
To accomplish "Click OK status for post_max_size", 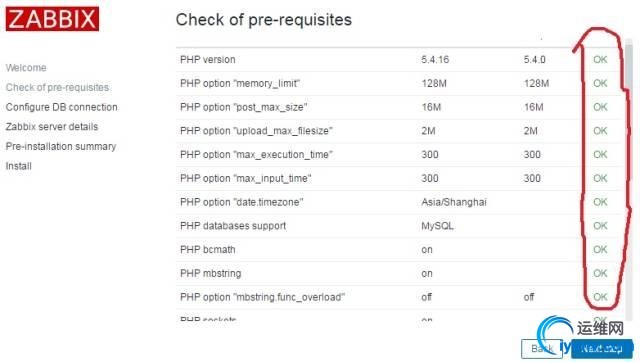I will click(600, 107).
